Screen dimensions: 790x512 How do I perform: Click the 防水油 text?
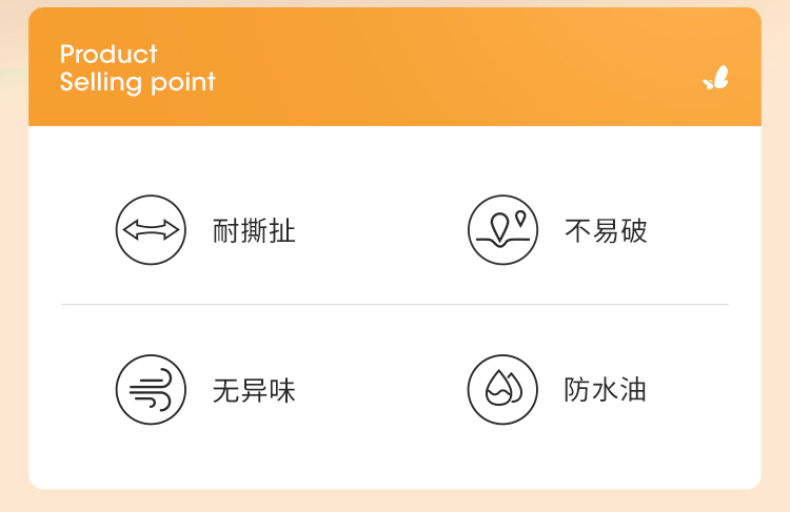pyautogui.click(x=605, y=390)
